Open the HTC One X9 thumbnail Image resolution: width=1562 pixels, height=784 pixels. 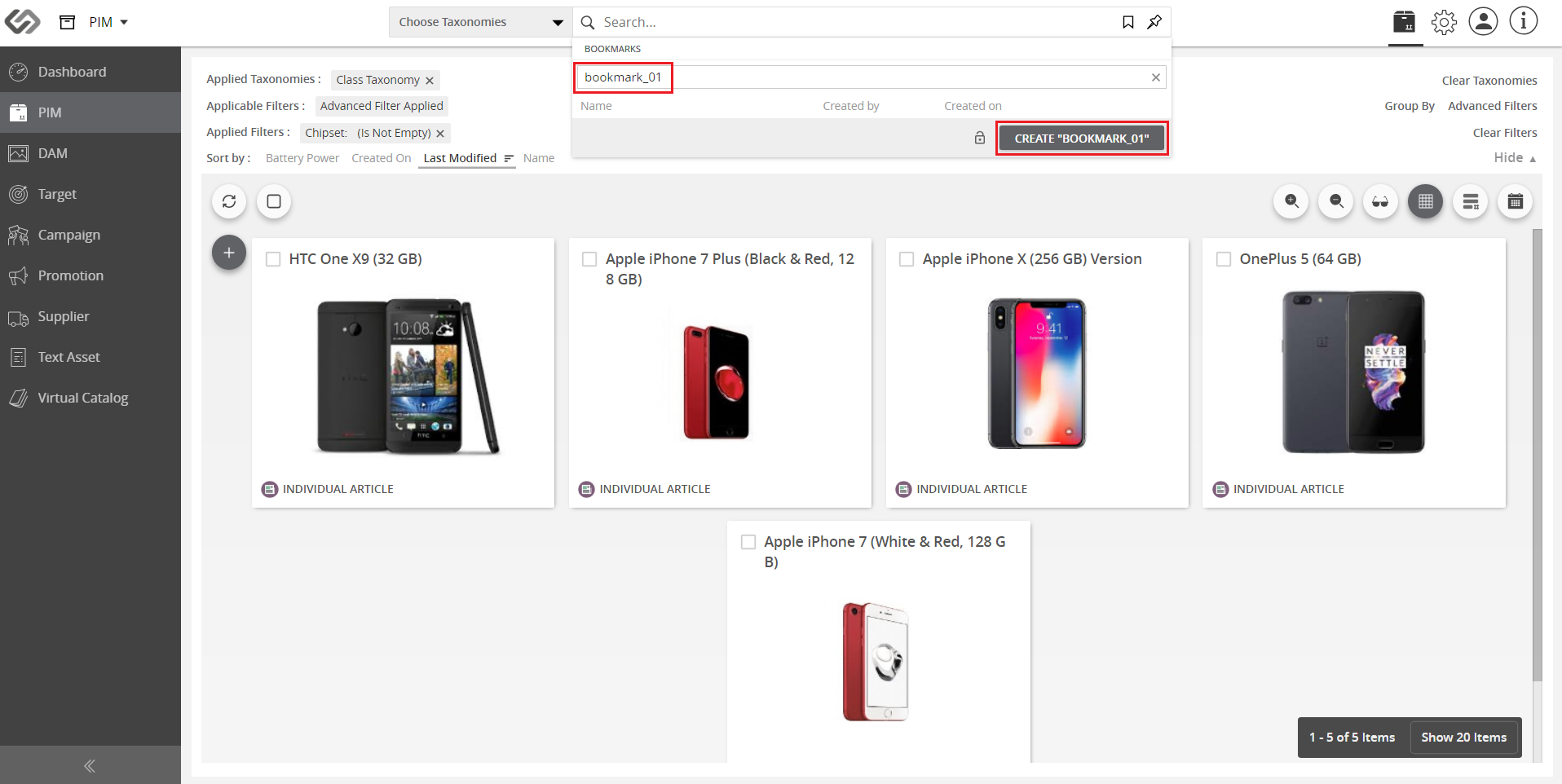tap(407, 376)
